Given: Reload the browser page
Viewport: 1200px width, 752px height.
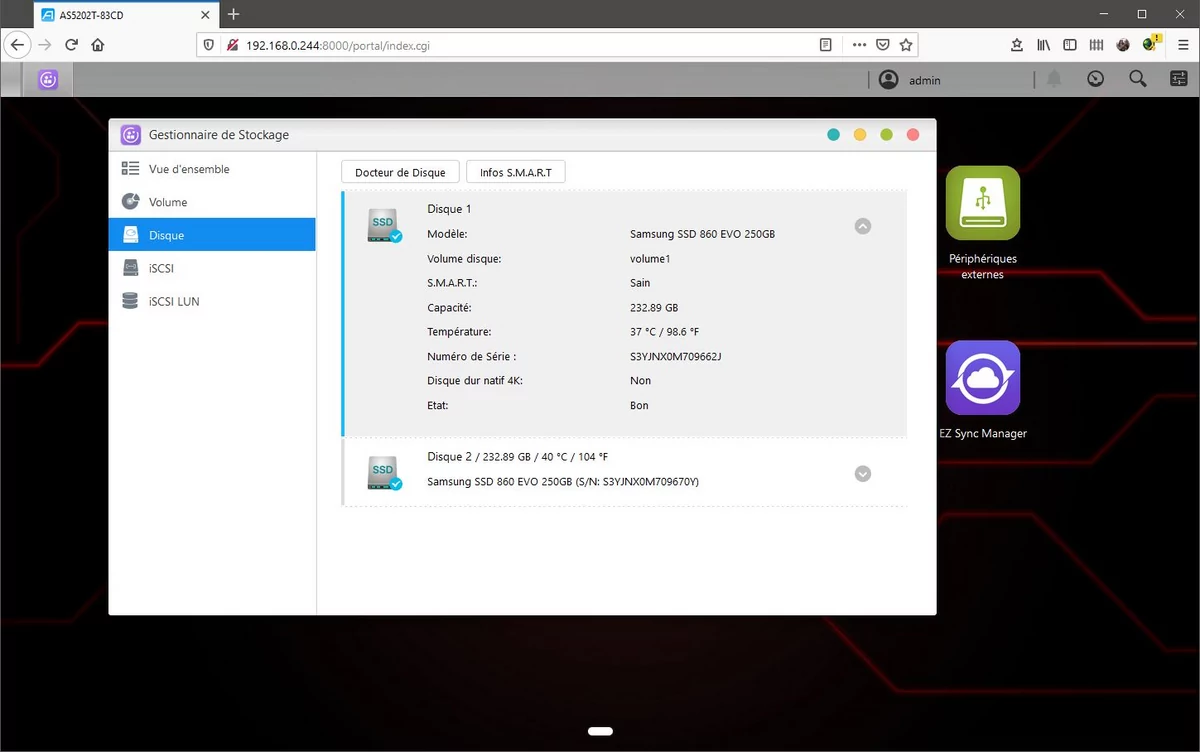Looking at the screenshot, I should coord(71,45).
